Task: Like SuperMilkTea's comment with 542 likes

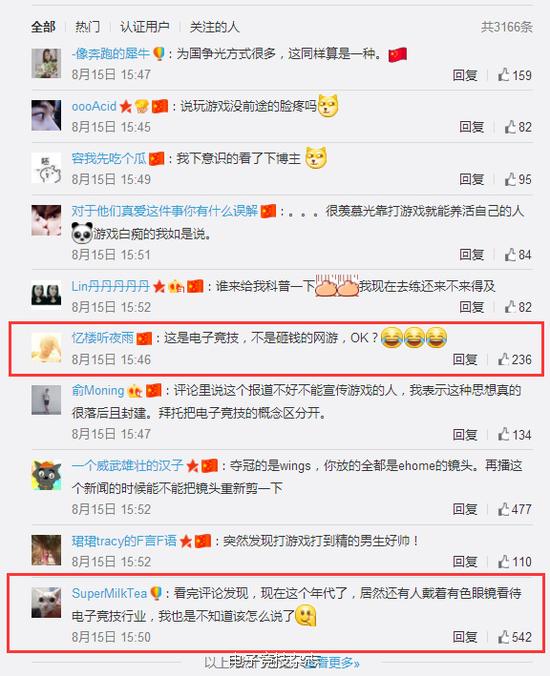Action: point(514,637)
